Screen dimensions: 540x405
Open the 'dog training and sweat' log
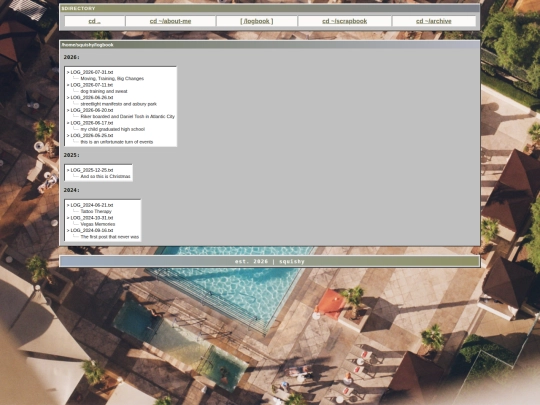coord(104,91)
